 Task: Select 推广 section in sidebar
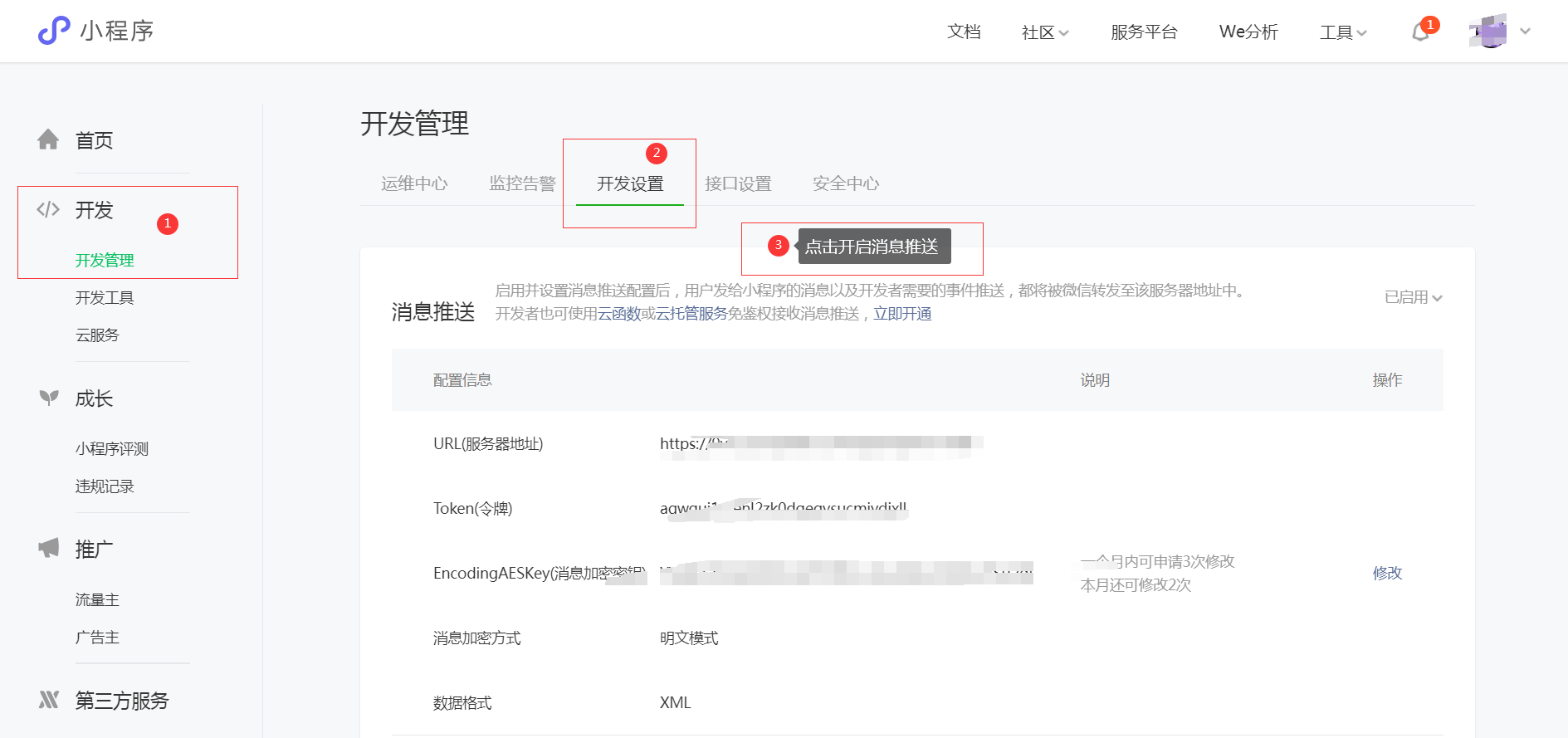click(95, 550)
